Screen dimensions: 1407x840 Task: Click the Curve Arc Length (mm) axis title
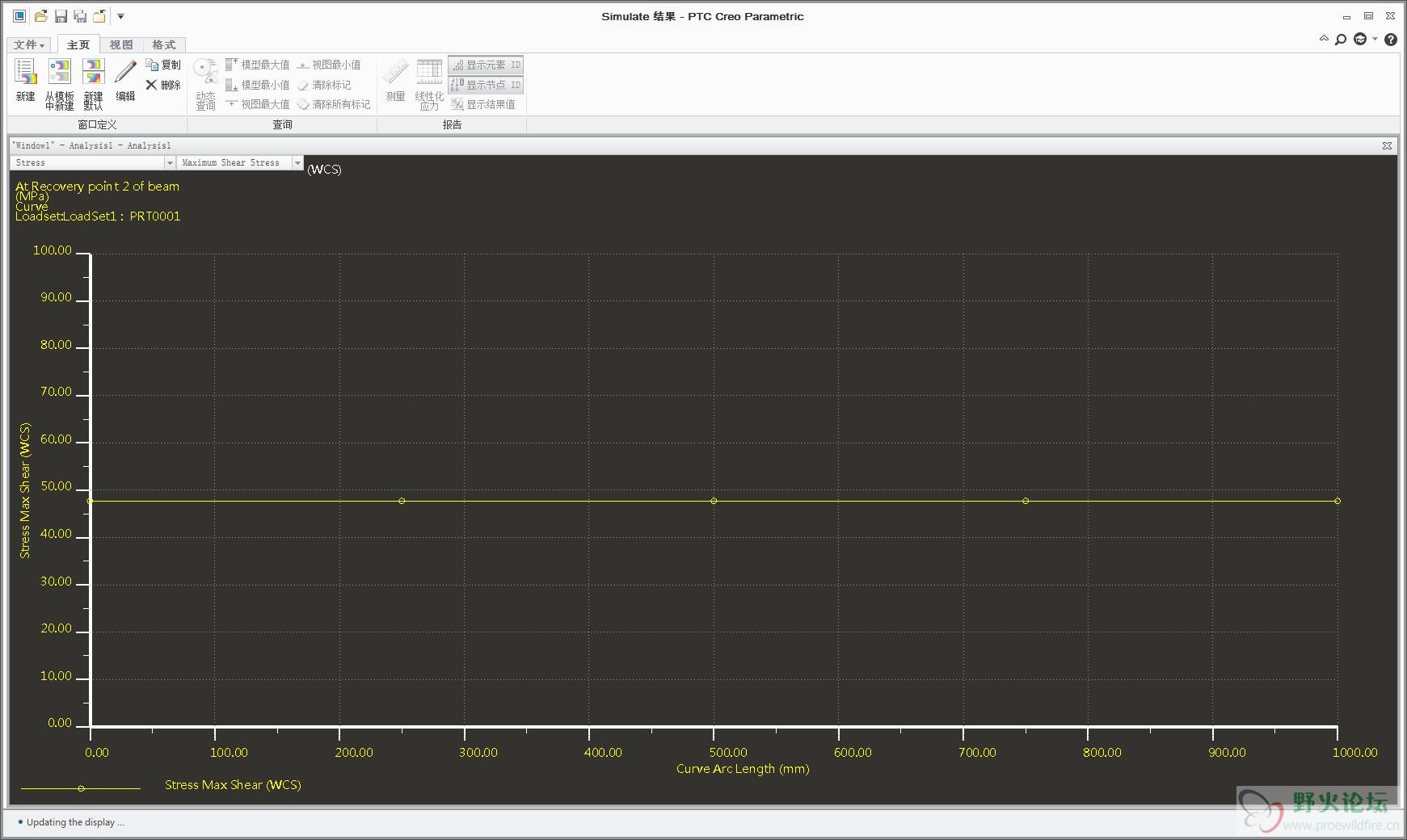743,769
